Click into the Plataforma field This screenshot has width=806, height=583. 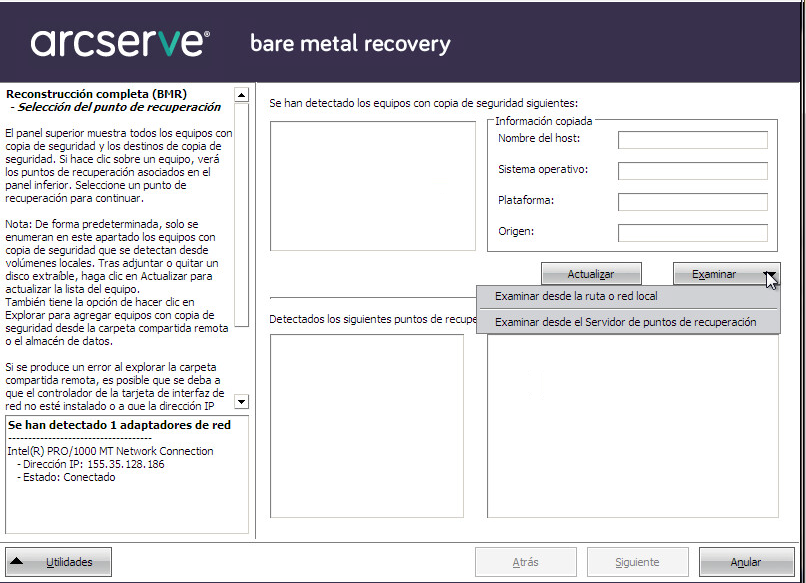[x=692, y=202]
